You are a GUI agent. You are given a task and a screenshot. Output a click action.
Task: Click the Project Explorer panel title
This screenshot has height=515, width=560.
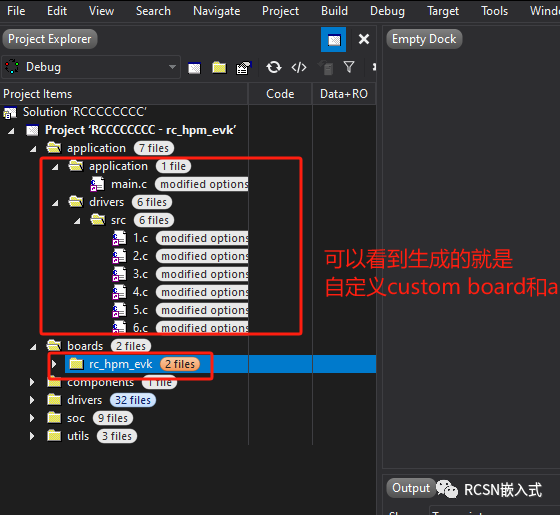coord(50,39)
